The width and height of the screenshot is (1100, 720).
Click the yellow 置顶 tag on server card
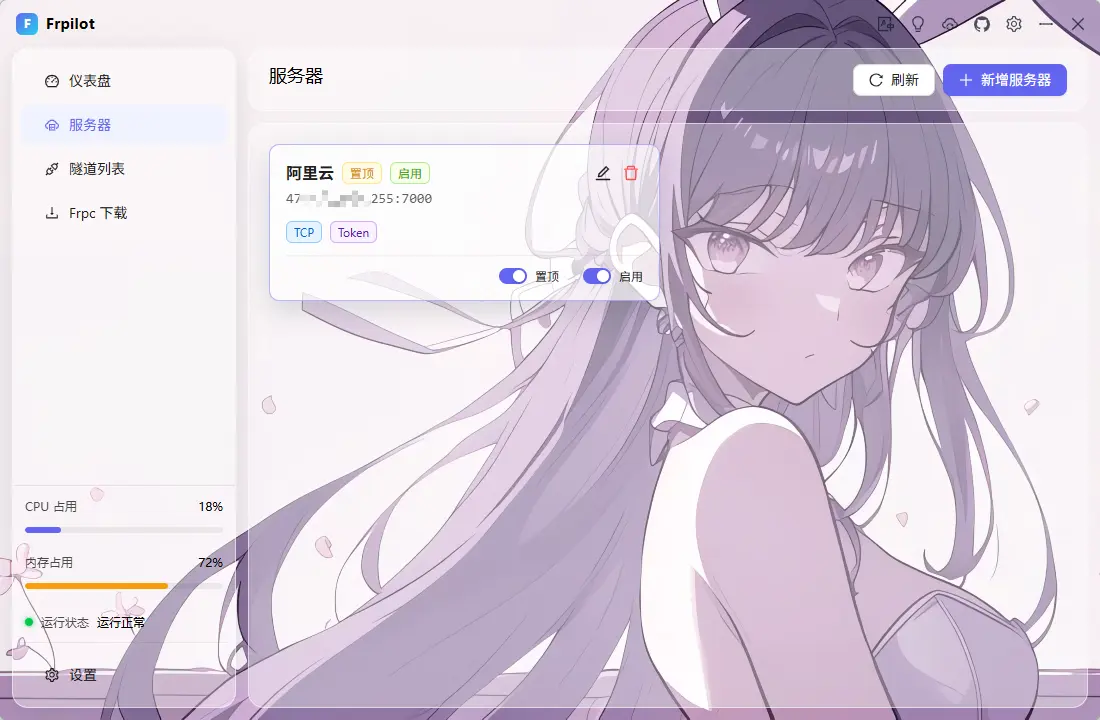pos(362,173)
